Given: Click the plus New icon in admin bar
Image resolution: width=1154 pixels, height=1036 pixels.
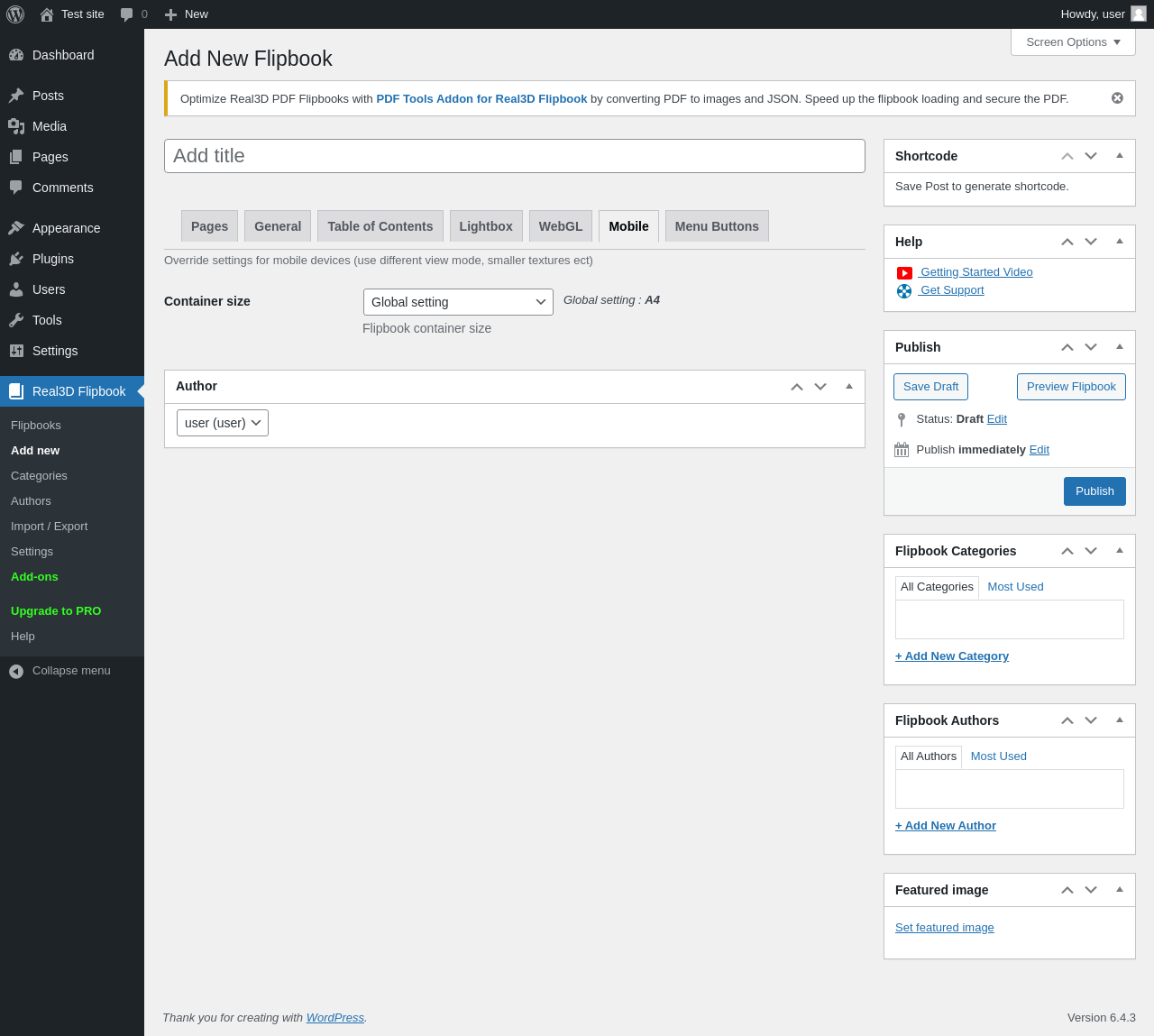Looking at the screenshot, I should click(x=170, y=14).
